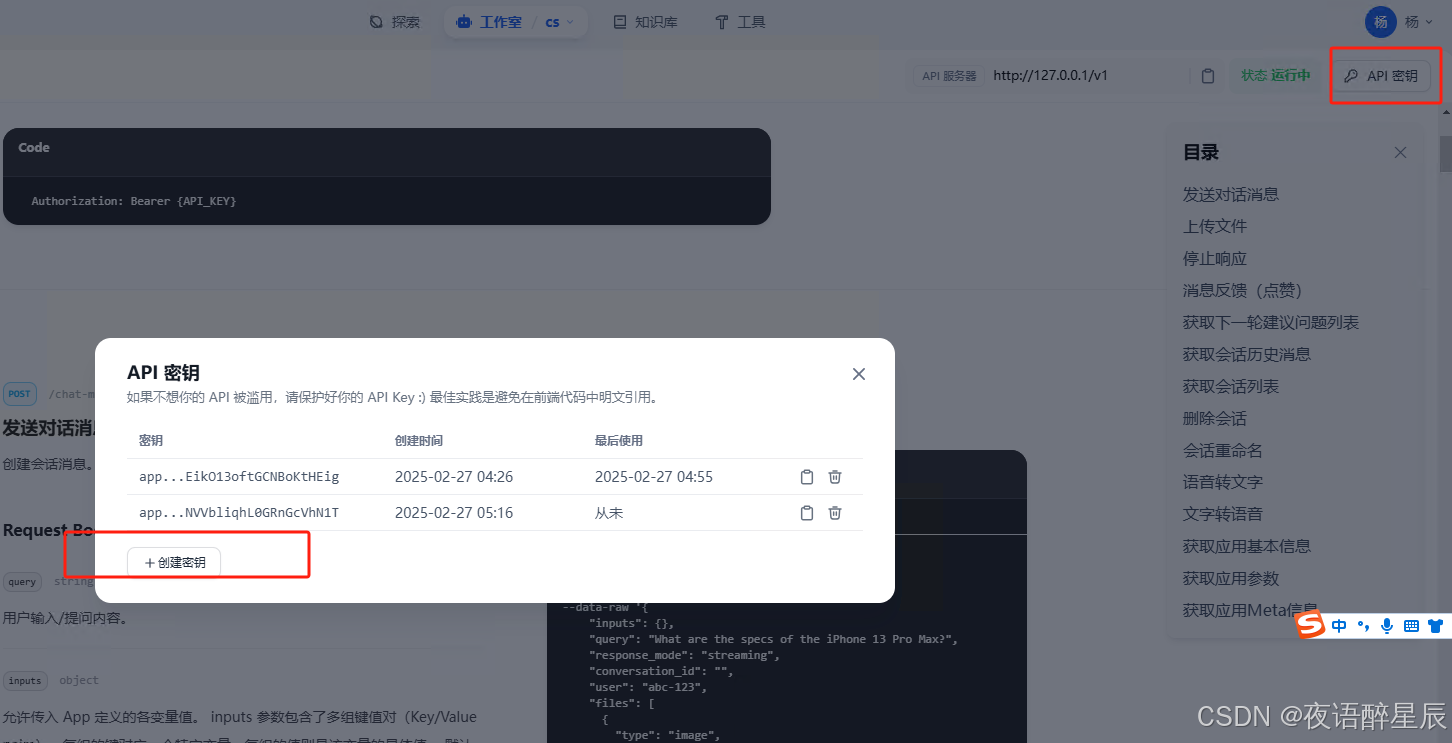
Task: Copy the API server URL
Action: pos(1207,75)
